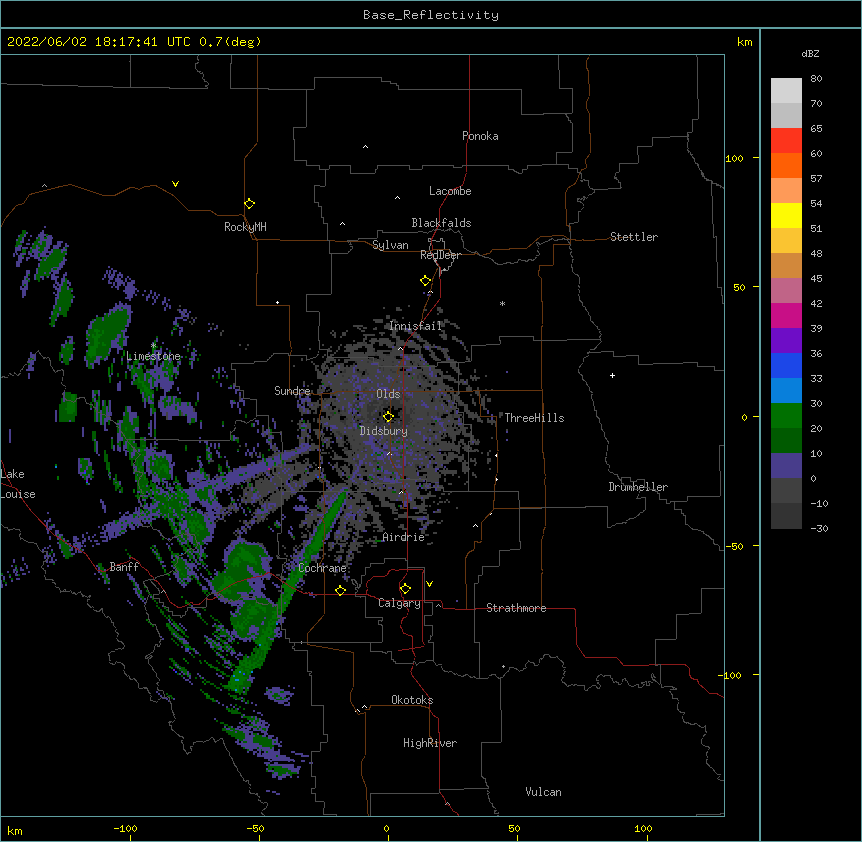This screenshot has width=862, height=842.
Task: Click the Okotoks label
Action: [x=412, y=700]
